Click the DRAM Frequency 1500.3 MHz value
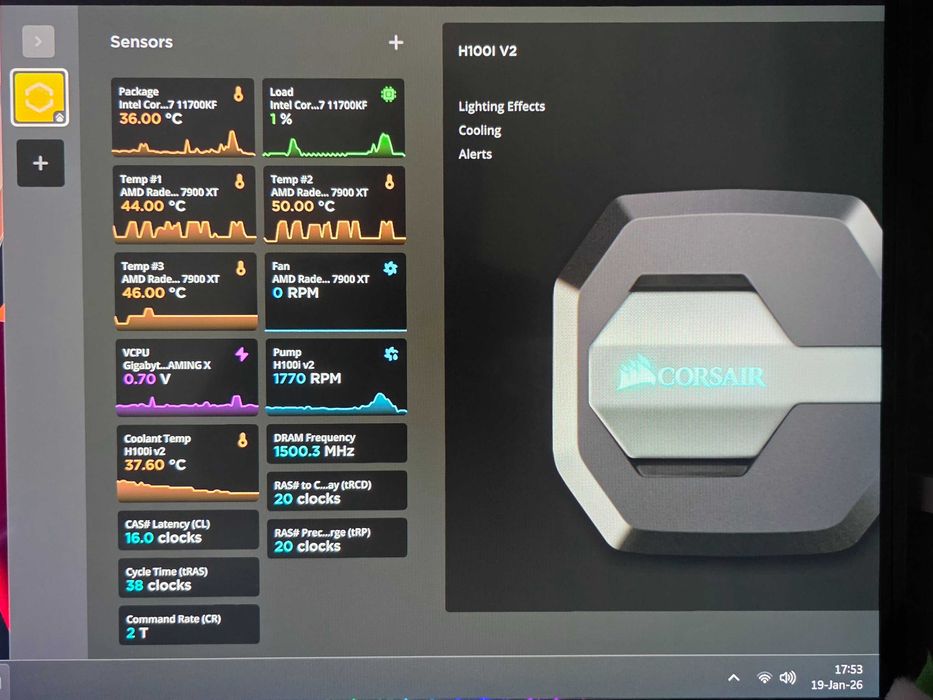 (314, 452)
